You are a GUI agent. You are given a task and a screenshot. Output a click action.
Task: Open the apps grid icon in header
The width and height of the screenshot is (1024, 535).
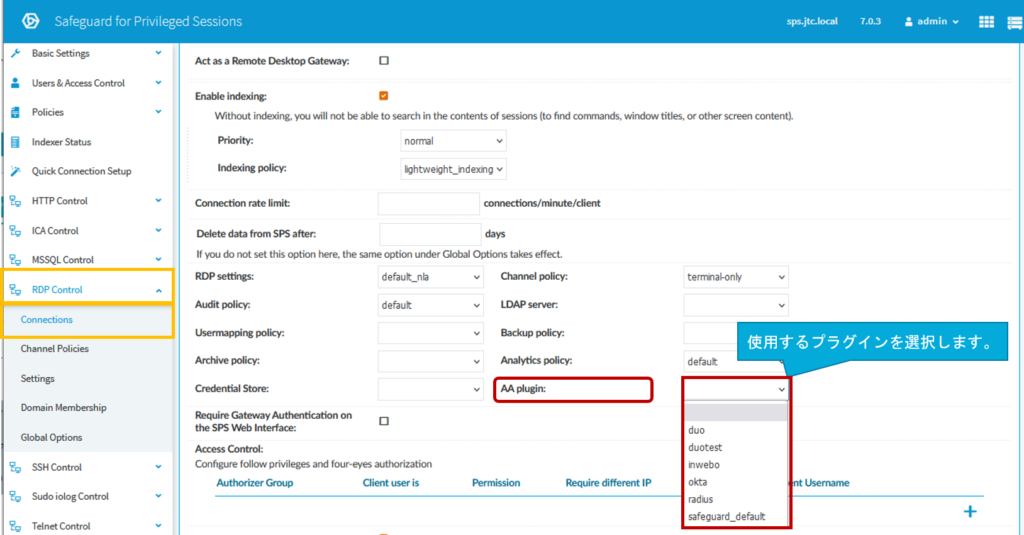(986, 22)
